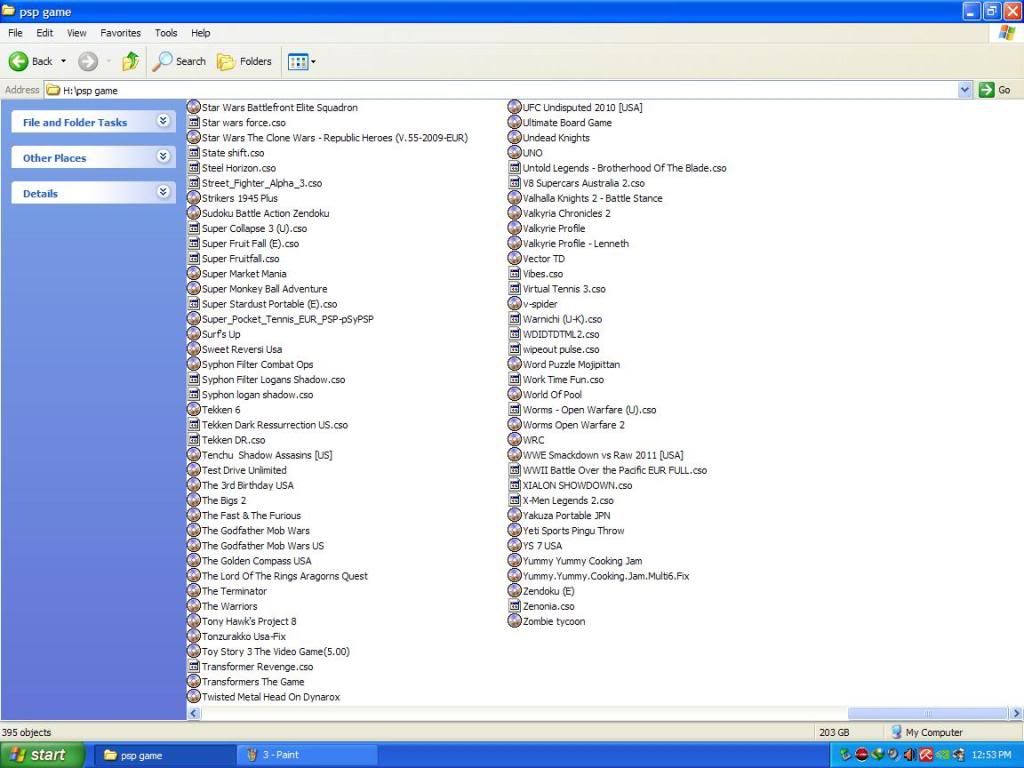Click the icon beside Tekken DR.cso
The width and height of the screenshot is (1024, 768).
pos(193,440)
